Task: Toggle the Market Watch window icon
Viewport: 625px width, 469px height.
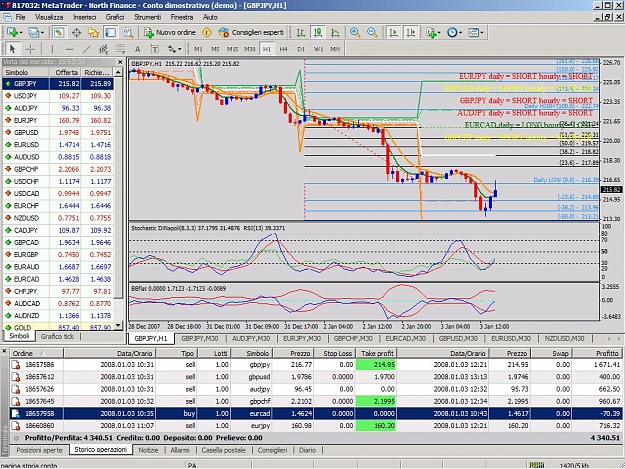Action: coord(59,32)
